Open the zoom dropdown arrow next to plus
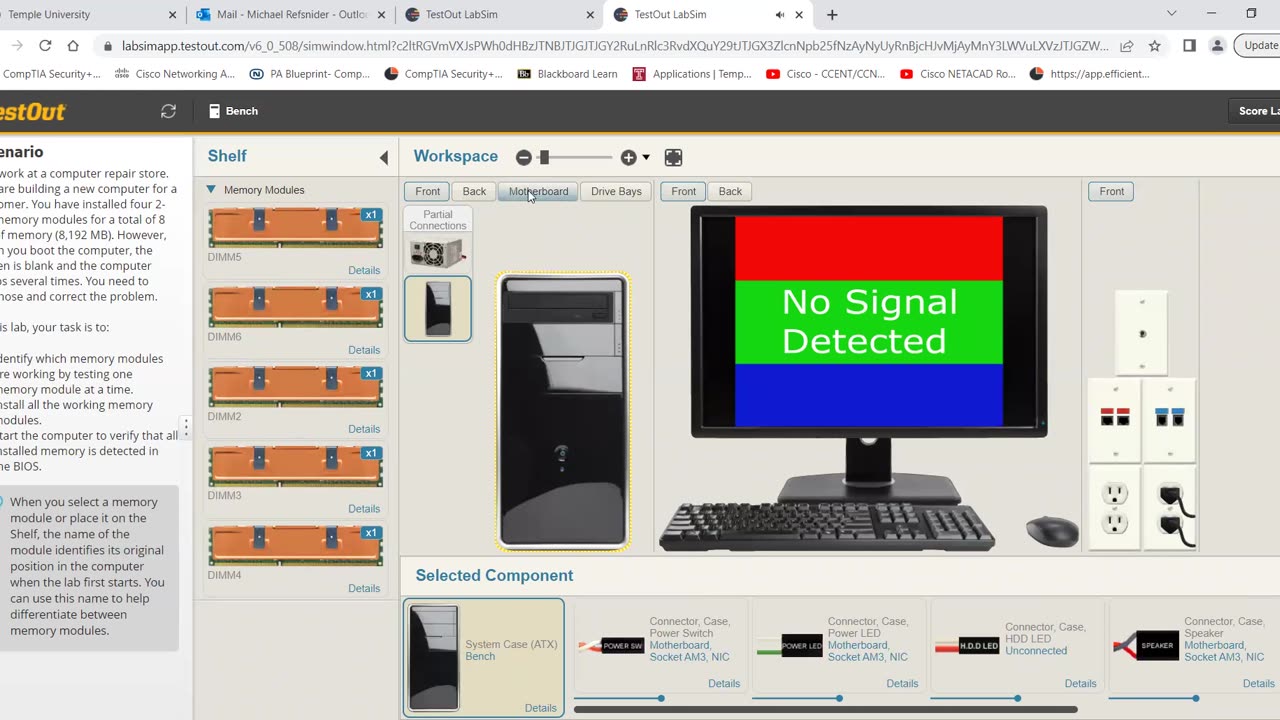Viewport: 1280px width, 720px height. (x=646, y=157)
